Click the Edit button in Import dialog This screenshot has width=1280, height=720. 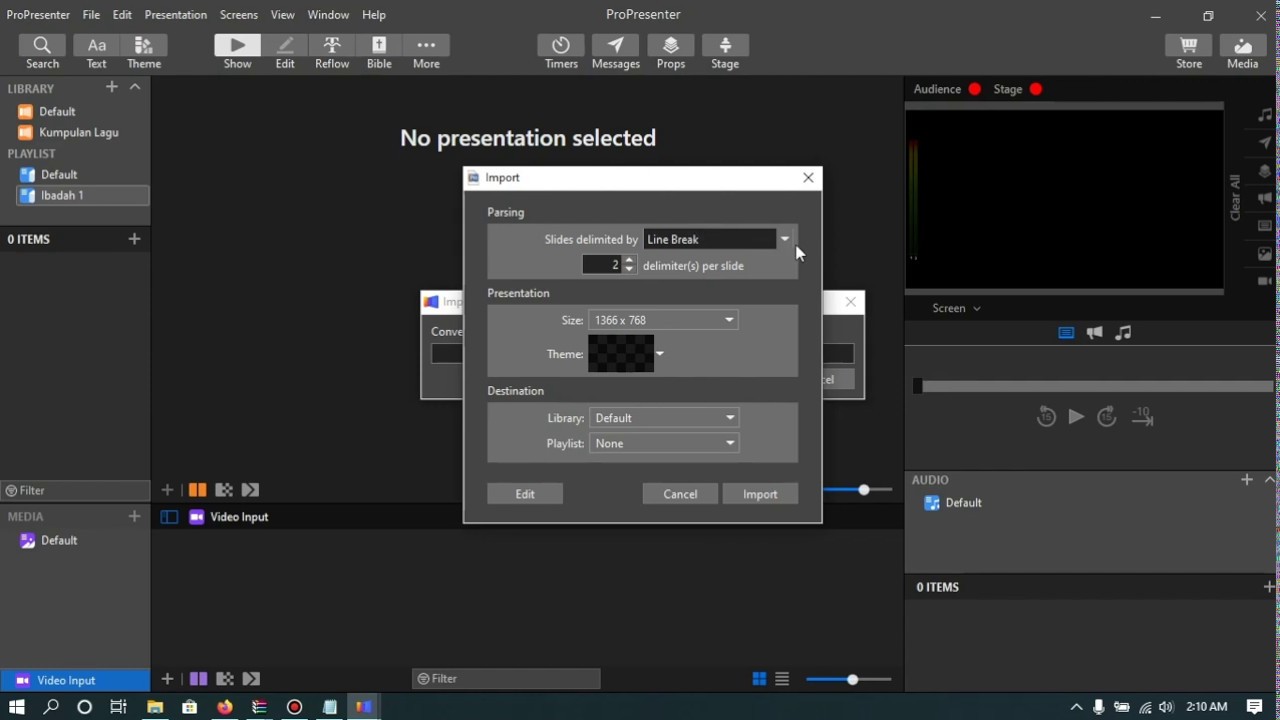pyautogui.click(x=525, y=494)
